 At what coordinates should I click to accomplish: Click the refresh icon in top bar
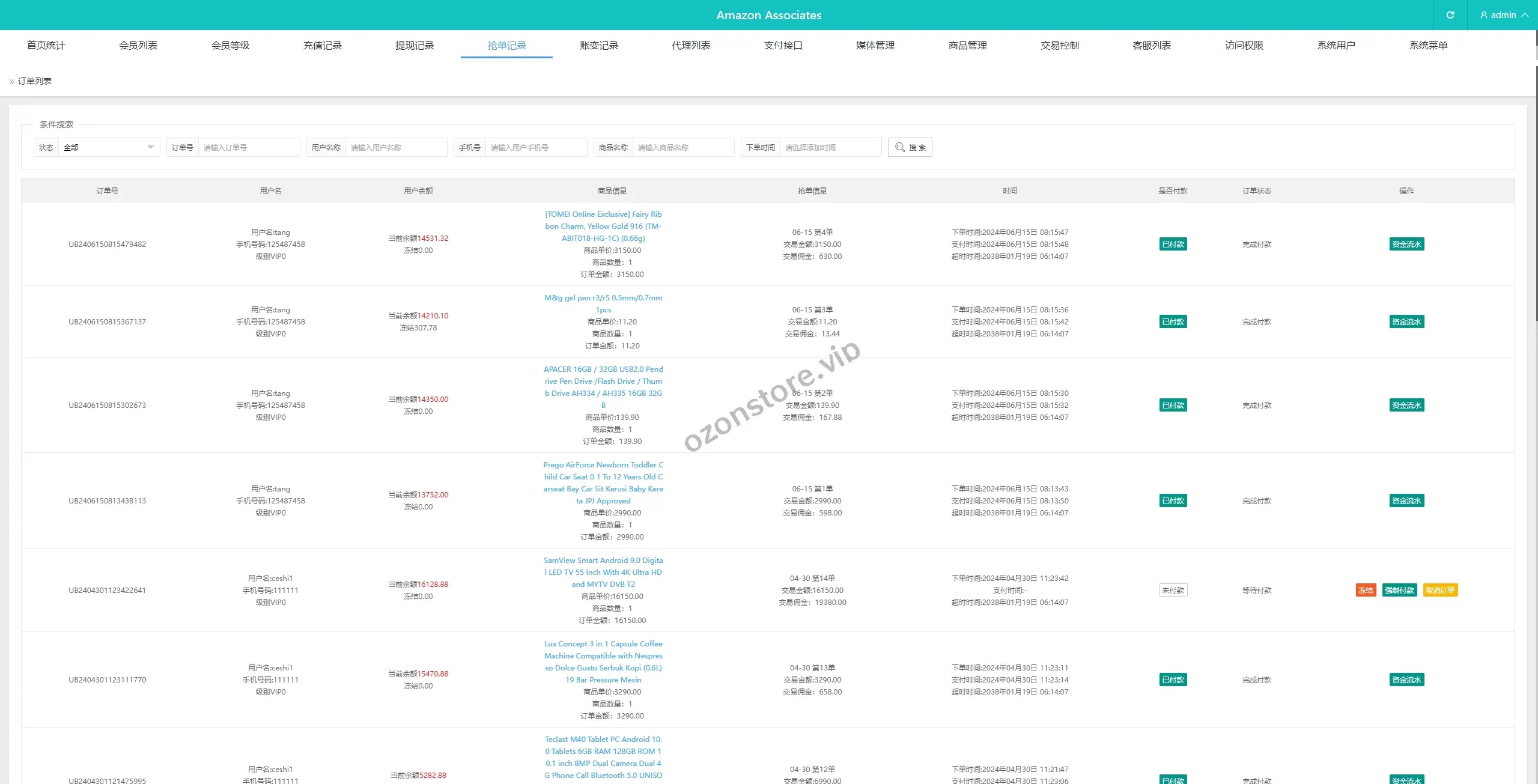(1450, 15)
